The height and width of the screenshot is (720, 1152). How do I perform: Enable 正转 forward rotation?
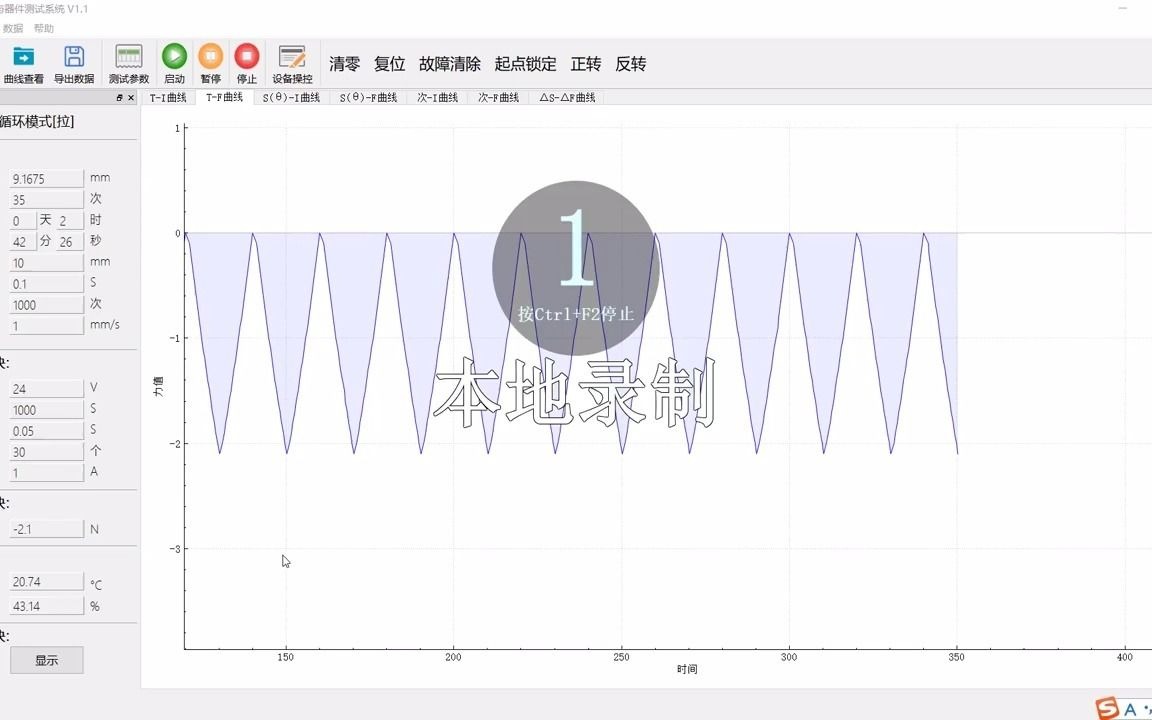(586, 63)
